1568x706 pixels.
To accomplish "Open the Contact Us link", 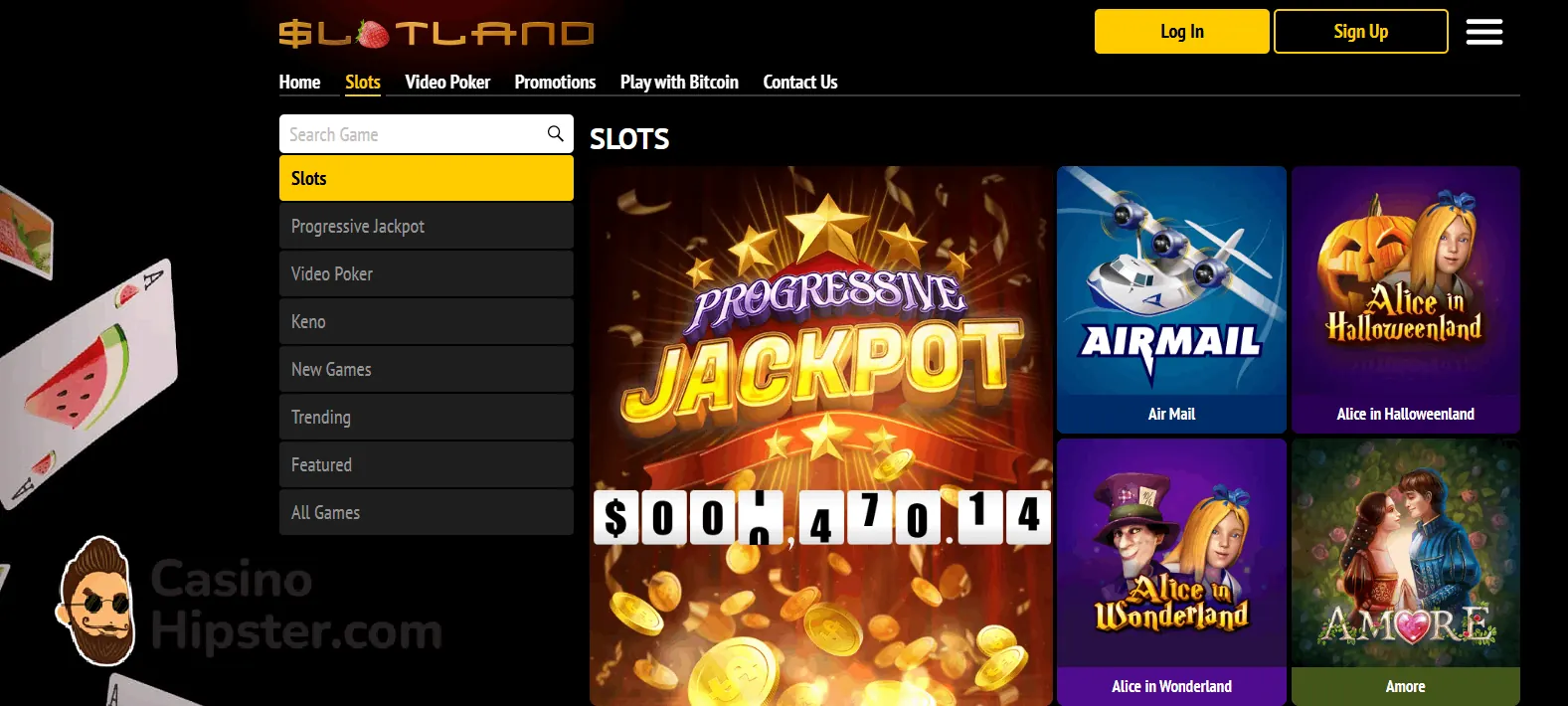I will 800,83.
